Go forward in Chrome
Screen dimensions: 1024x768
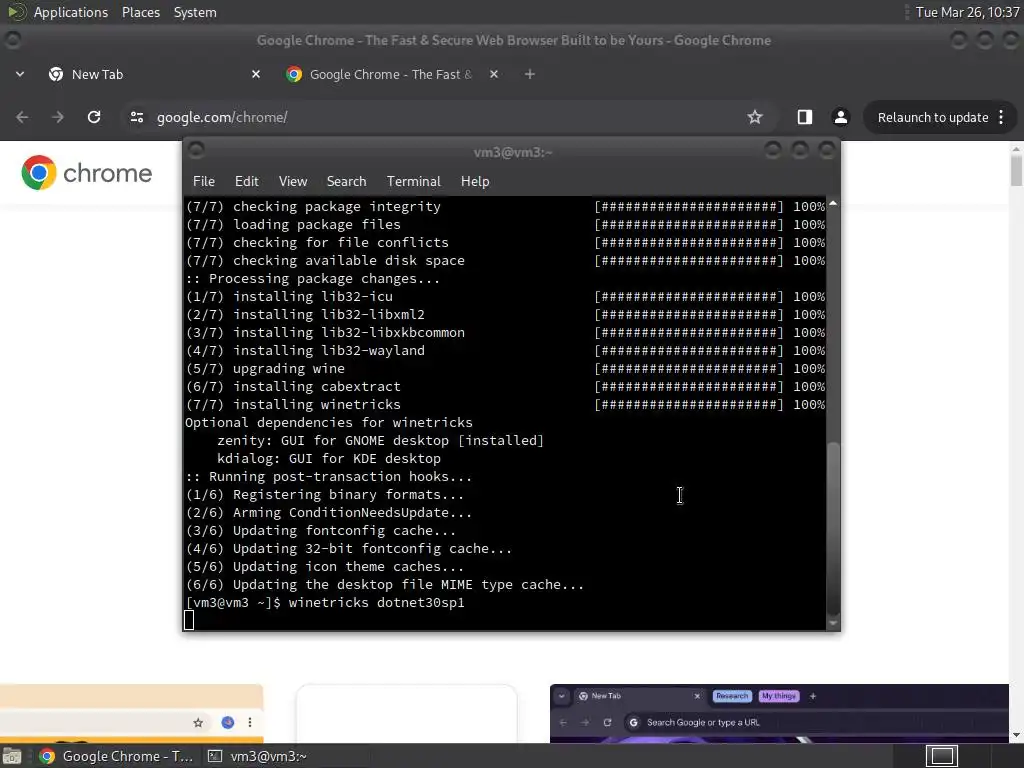(58, 117)
